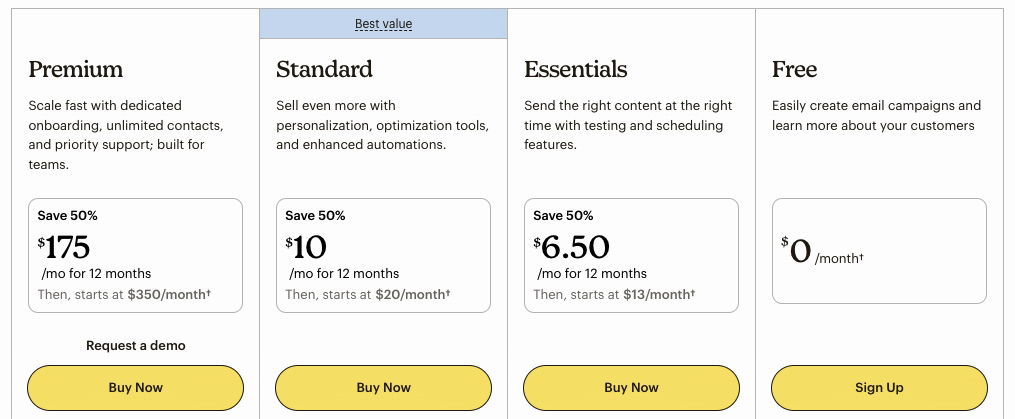Click the Save 50% label in Essentials

click(x=563, y=216)
